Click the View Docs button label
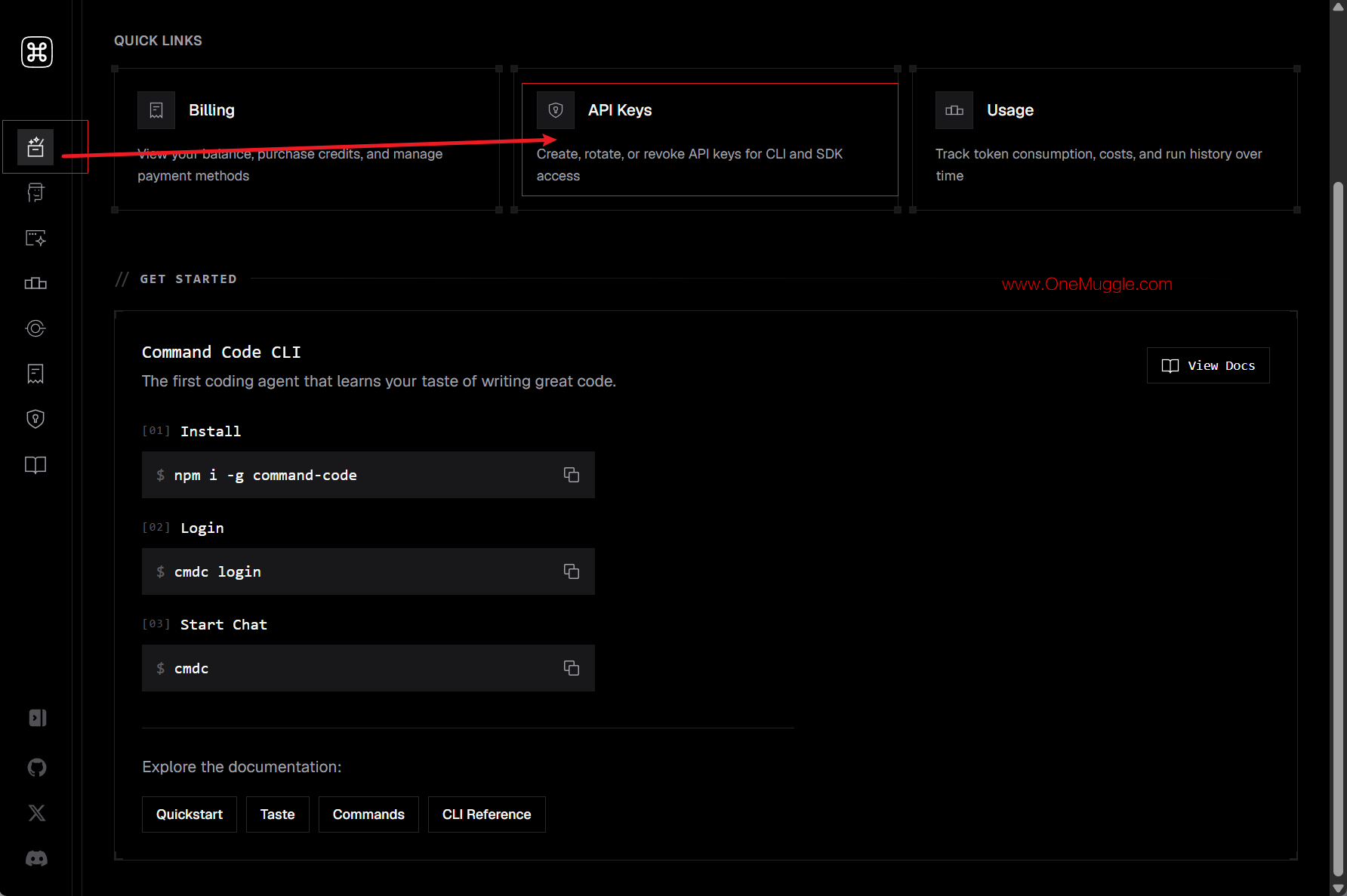The image size is (1347, 896). 1222,365
